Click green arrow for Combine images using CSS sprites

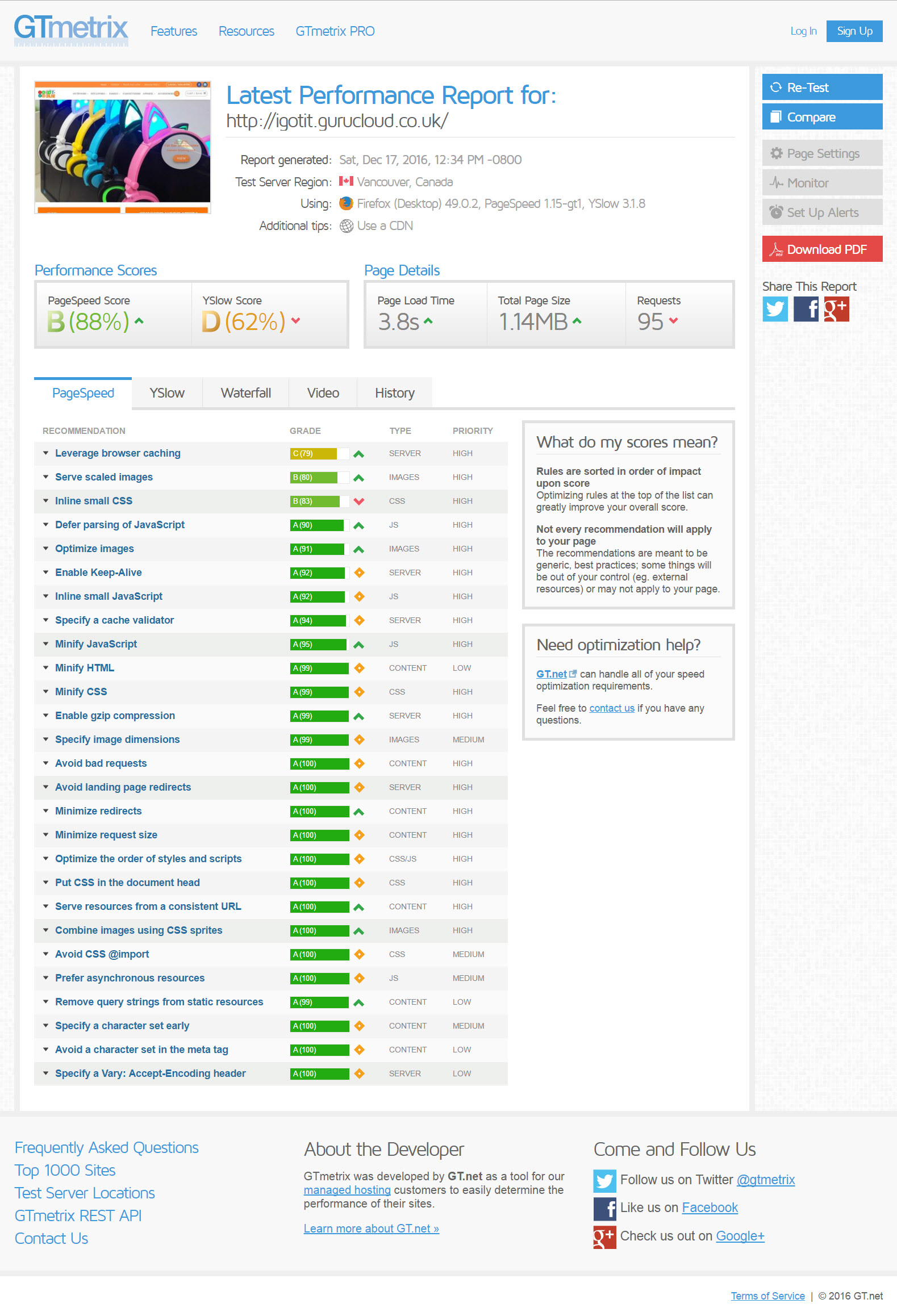pos(358,931)
